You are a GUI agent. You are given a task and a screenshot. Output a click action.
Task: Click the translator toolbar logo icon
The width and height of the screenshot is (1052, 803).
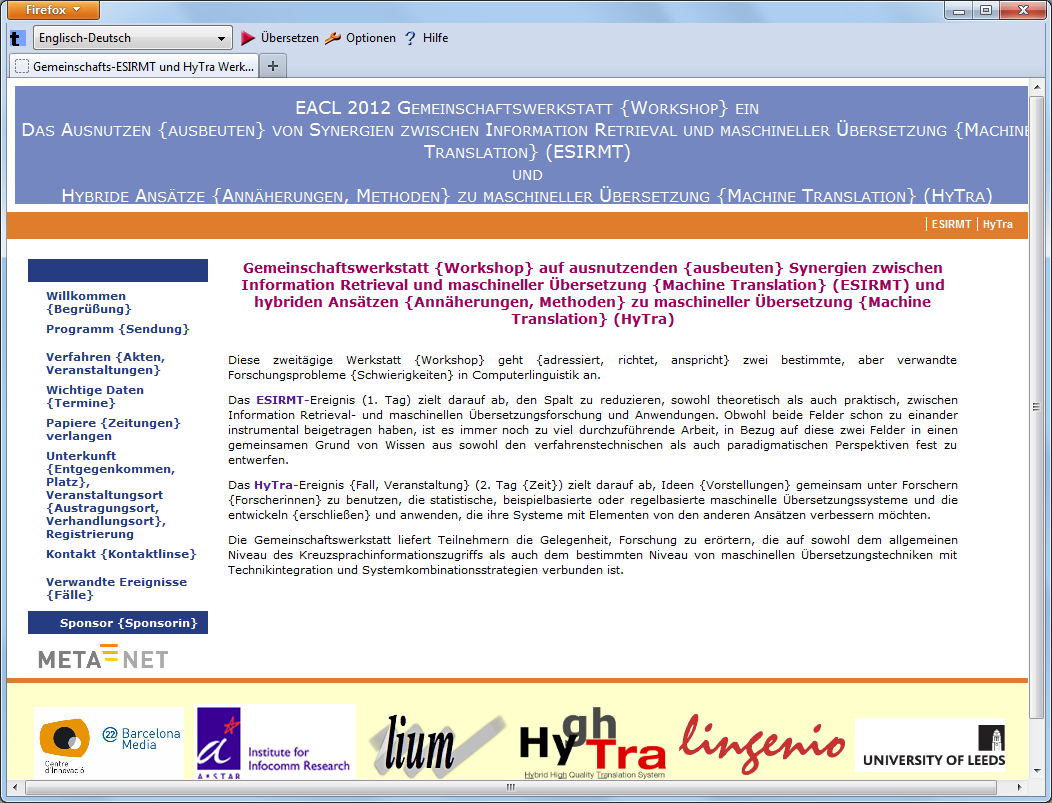[17, 39]
